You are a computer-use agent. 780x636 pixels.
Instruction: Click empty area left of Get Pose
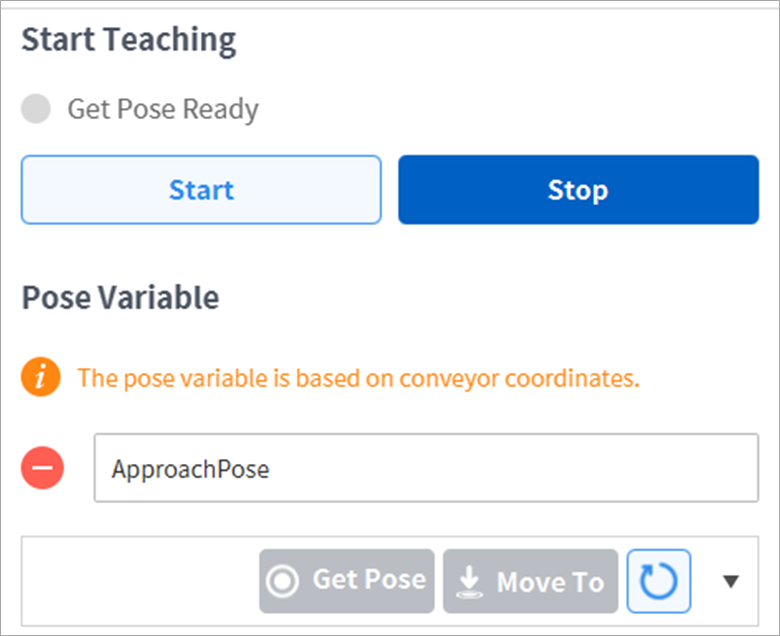[x=140, y=581]
